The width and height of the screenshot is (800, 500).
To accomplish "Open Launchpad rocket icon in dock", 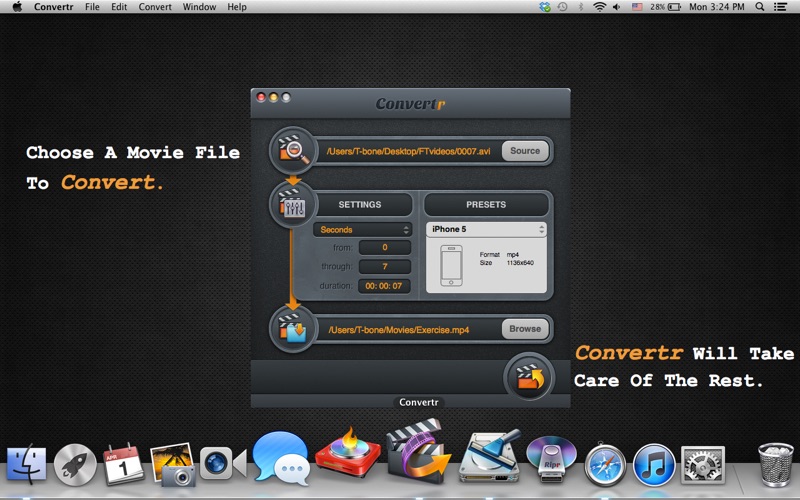I will point(74,464).
